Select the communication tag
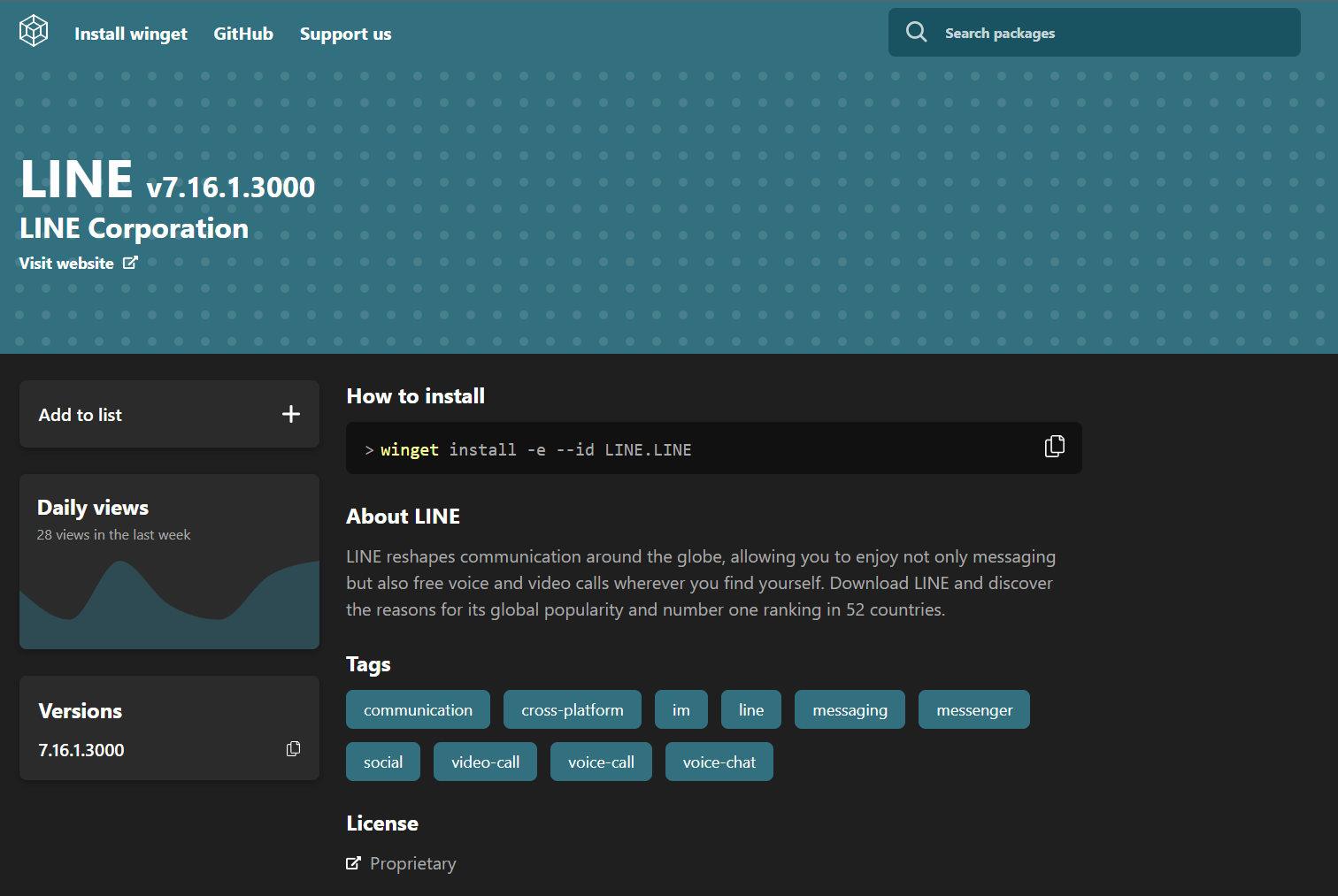Image resolution: width=1338 pixels, height=896 pixels. point(418,710)
